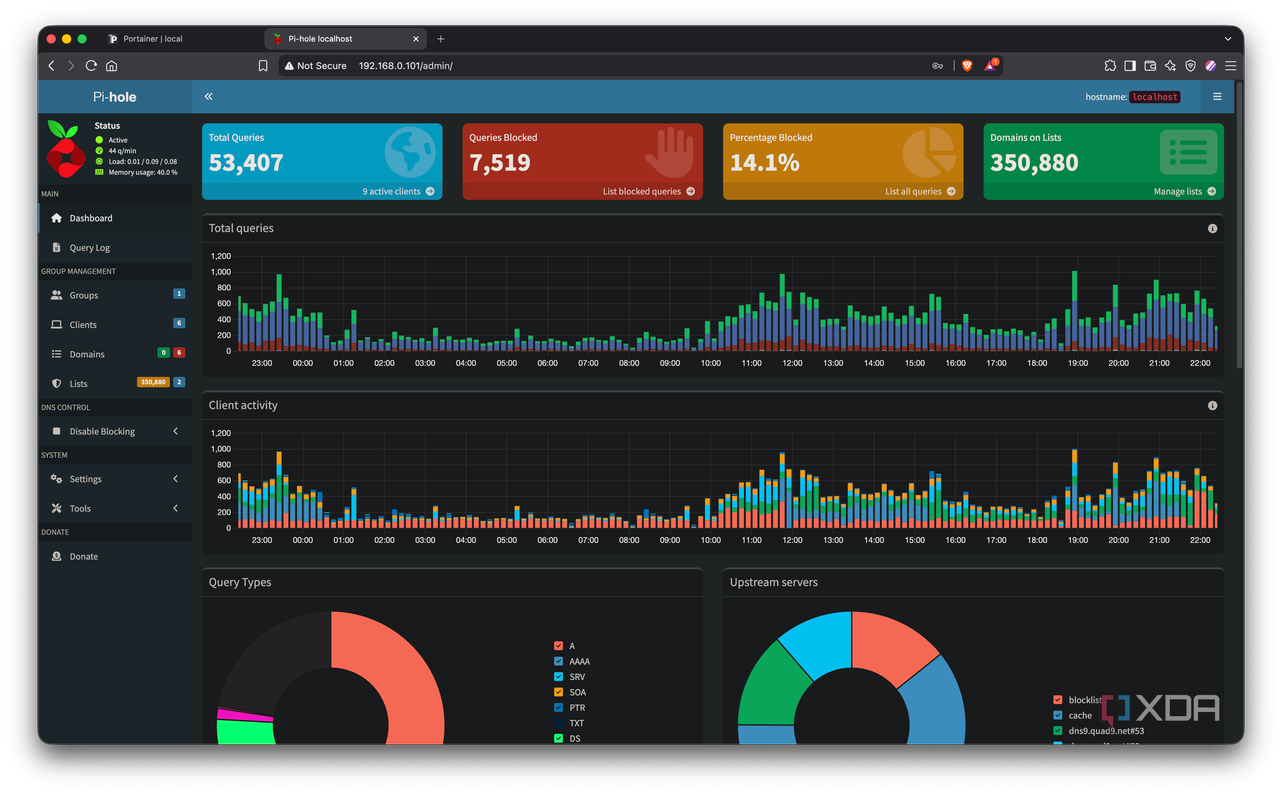Click the list icon on Domains on Lists
The image size is (1282, 794).
tap(1189, 152)
